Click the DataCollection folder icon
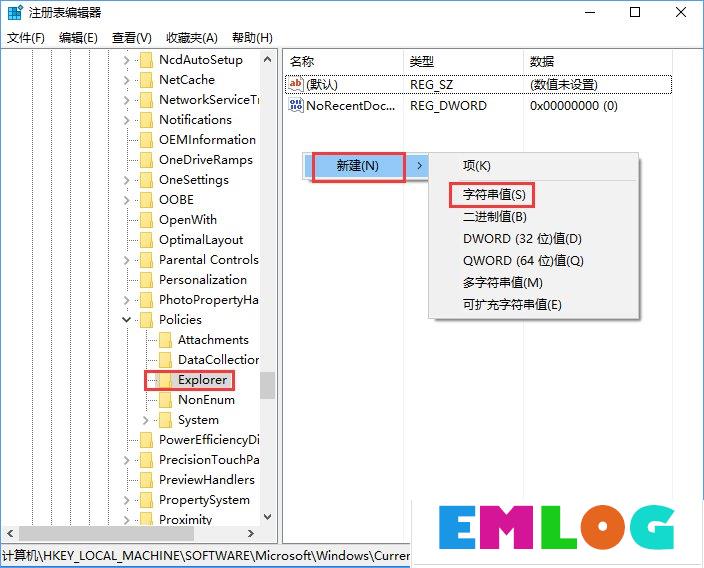Viewport: 704px width, 568px height. coord(165,360)
